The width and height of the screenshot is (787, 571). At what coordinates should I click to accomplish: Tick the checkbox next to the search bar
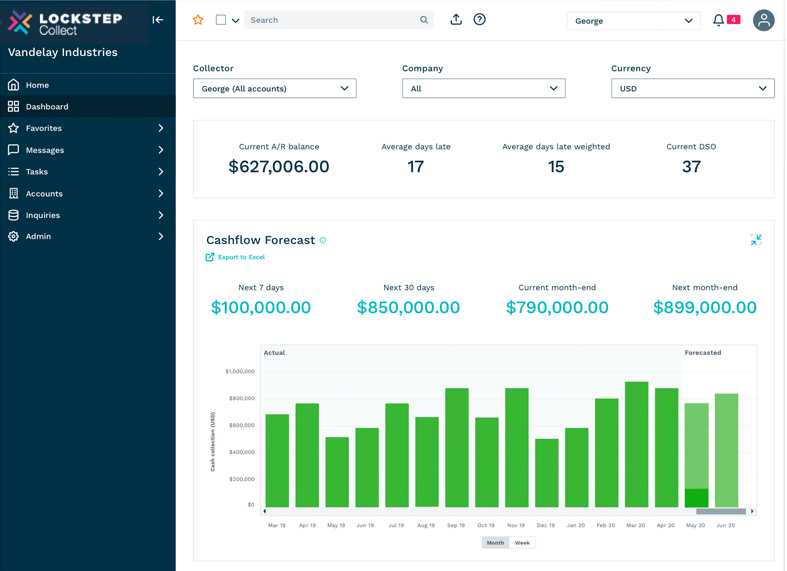(221, 20)
